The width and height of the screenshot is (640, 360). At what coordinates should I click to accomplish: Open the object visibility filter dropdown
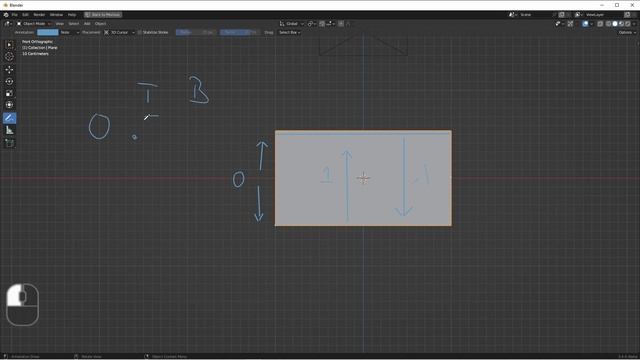(559, 24)
